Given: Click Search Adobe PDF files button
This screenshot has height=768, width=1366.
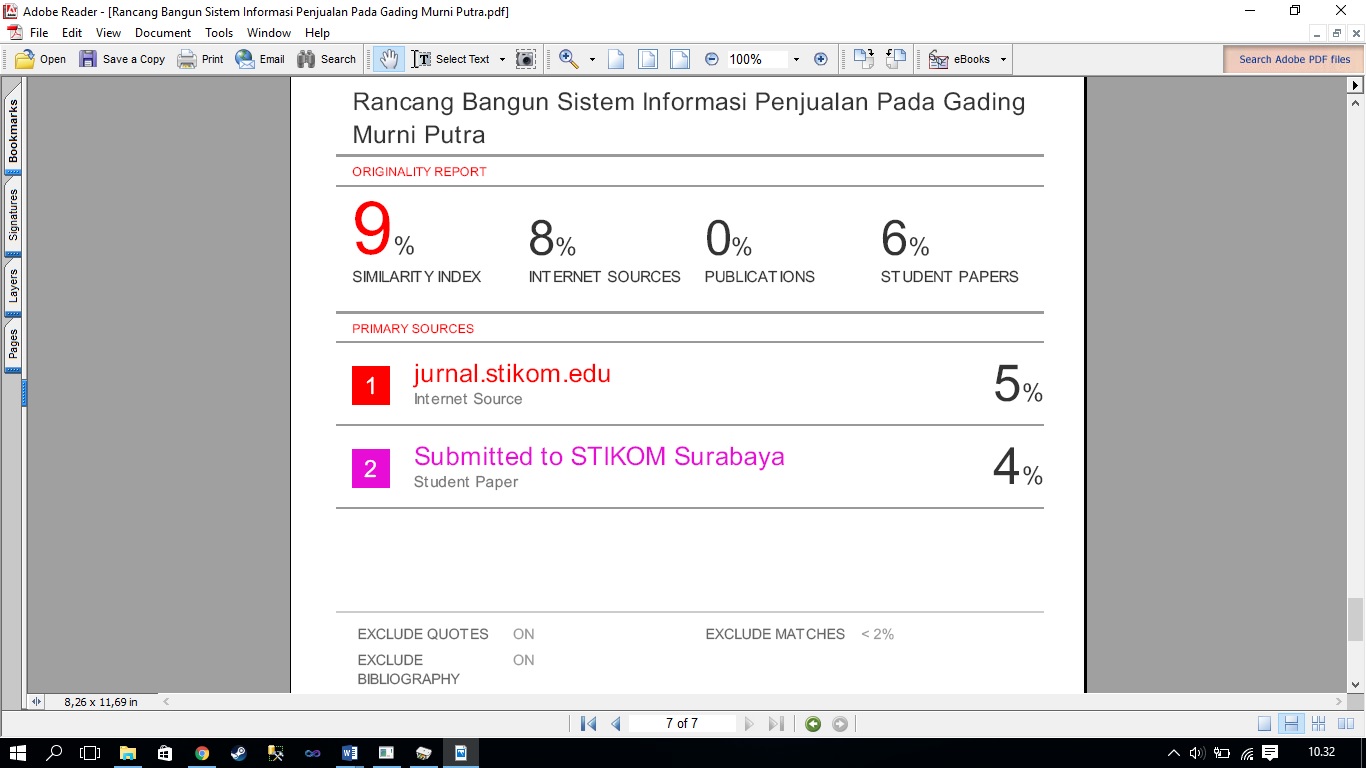Looking at the screenshot, I should (1293, 59).
